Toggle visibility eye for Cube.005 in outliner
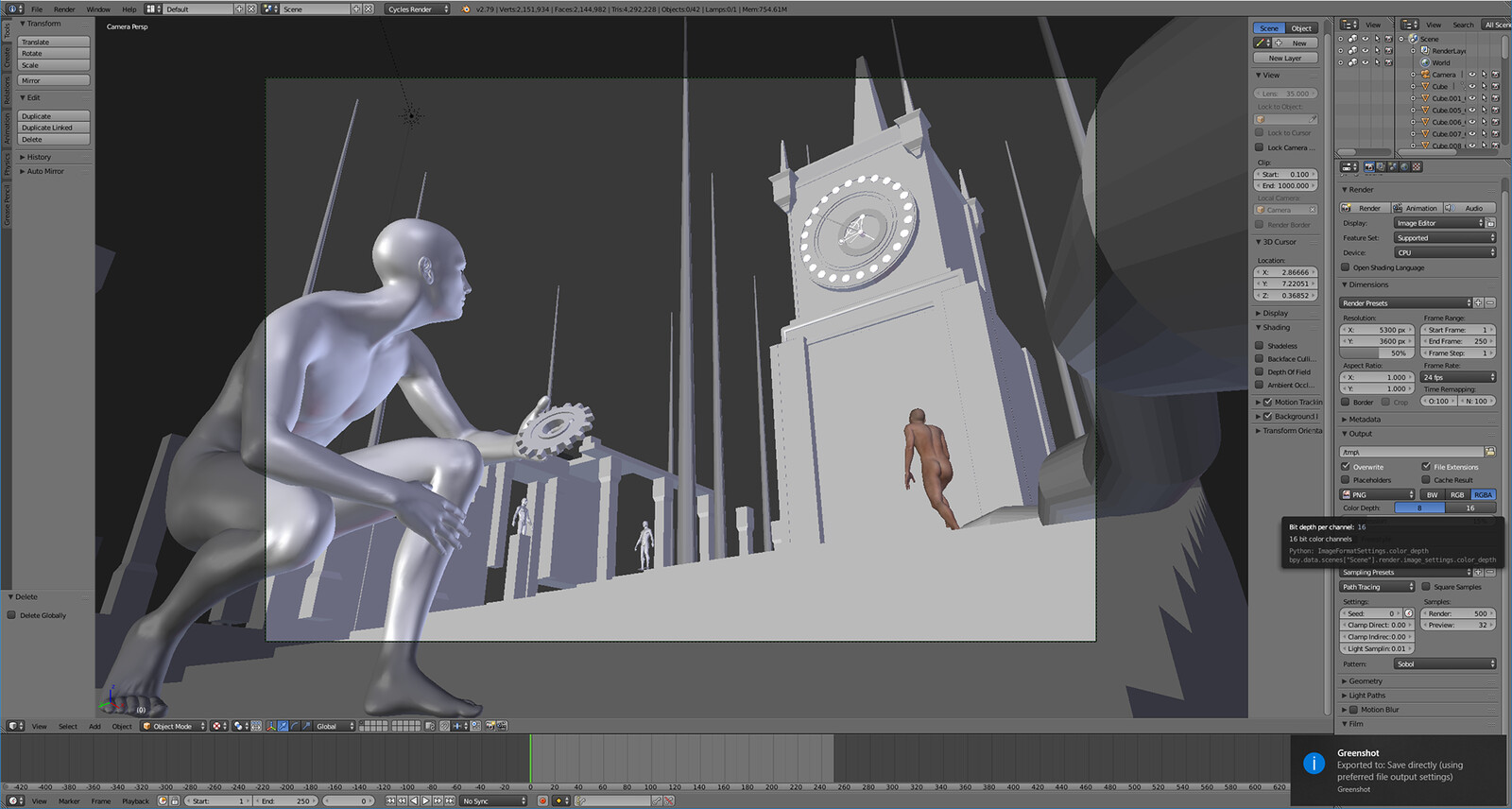Viewport: 1512px width, 809px height. pos(1471,110)
